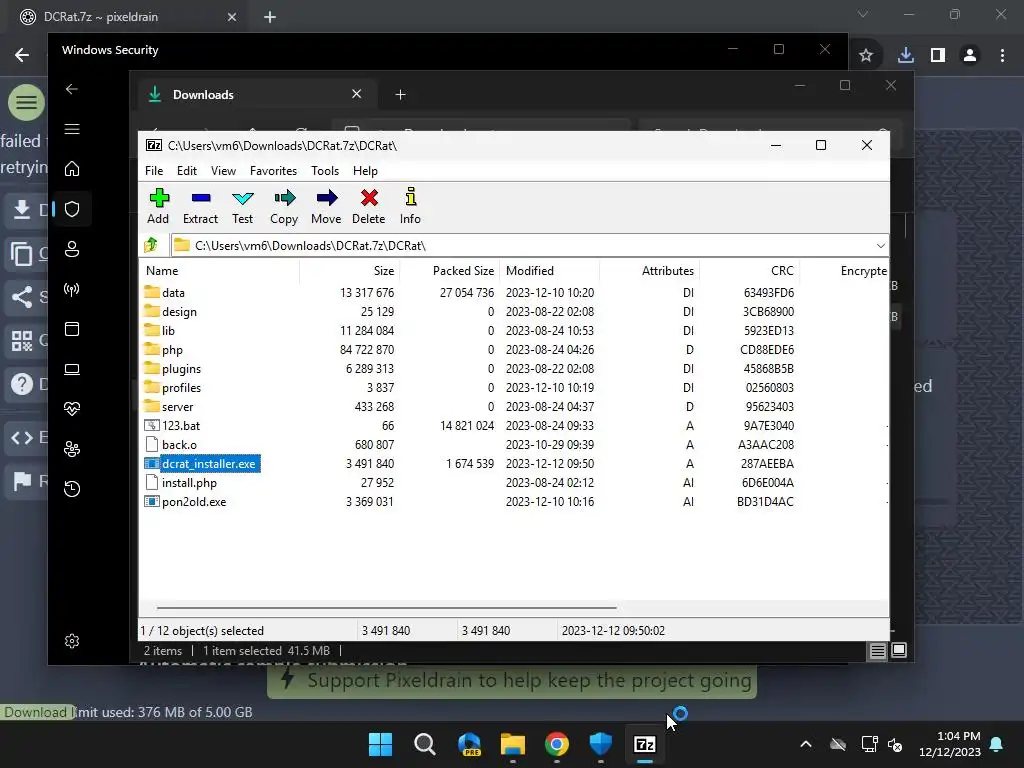Sort by the Size column header
1024x768 pixels.
coord(349,270)
